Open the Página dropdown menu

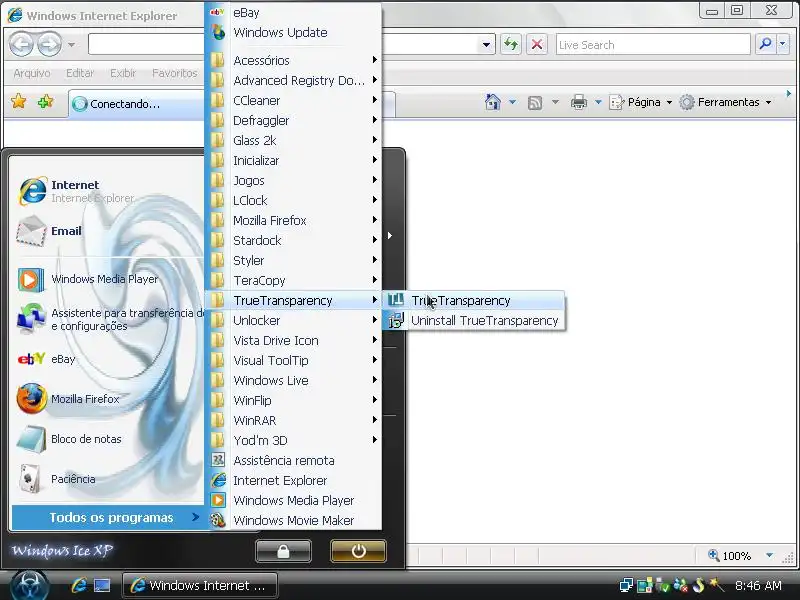(641, 102)
